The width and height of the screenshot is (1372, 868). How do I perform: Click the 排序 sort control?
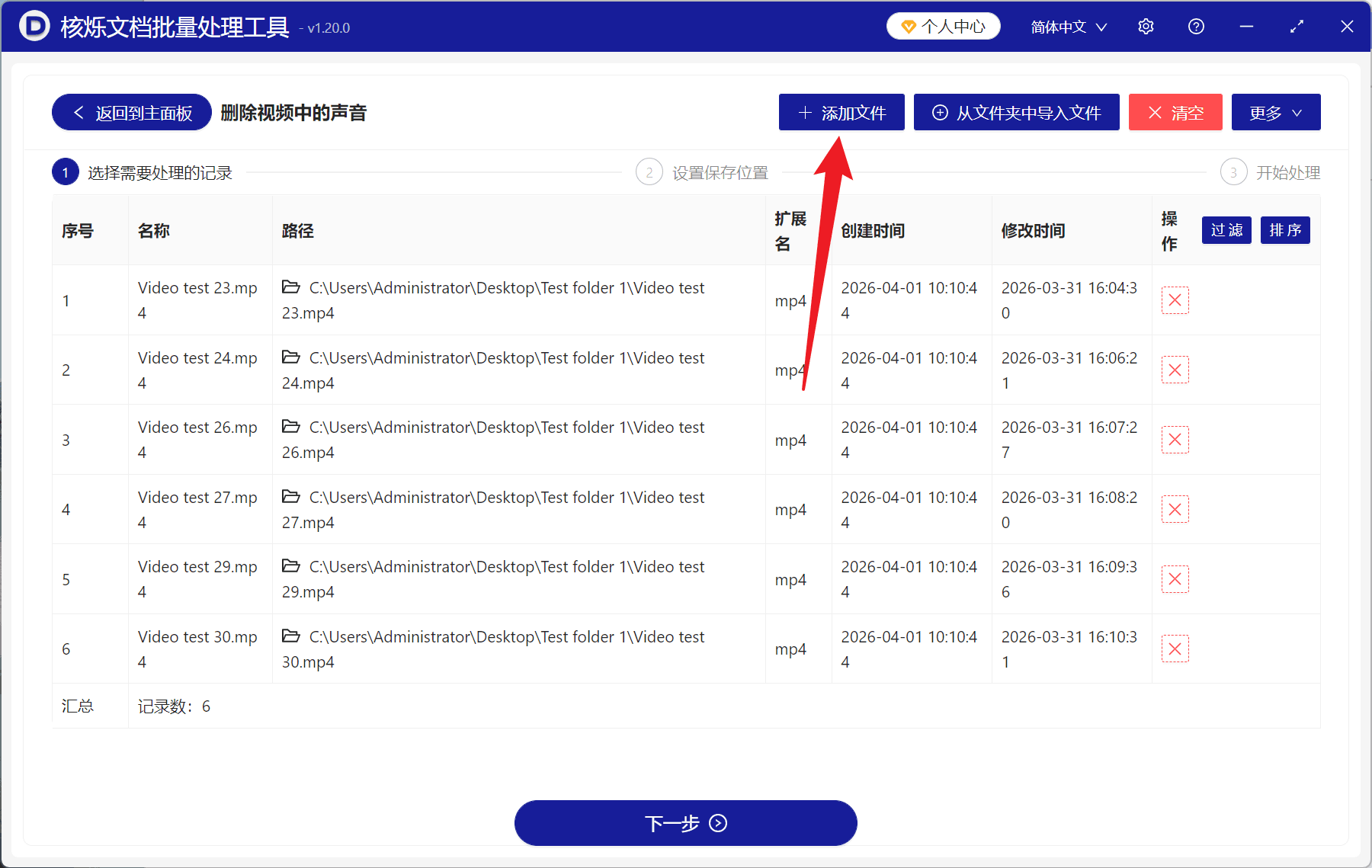(x=1284, y=230)
